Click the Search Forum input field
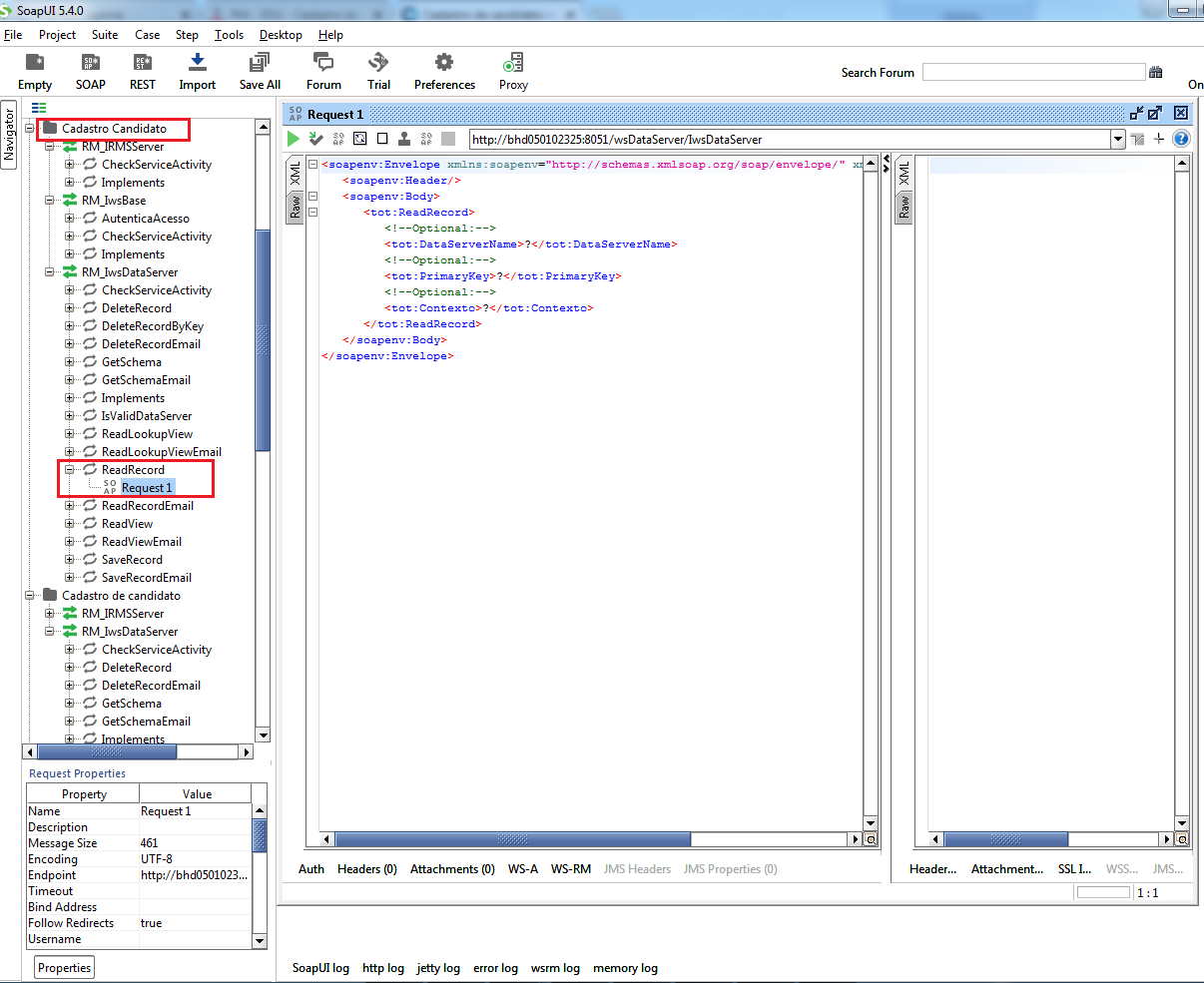 point(1033,72)
